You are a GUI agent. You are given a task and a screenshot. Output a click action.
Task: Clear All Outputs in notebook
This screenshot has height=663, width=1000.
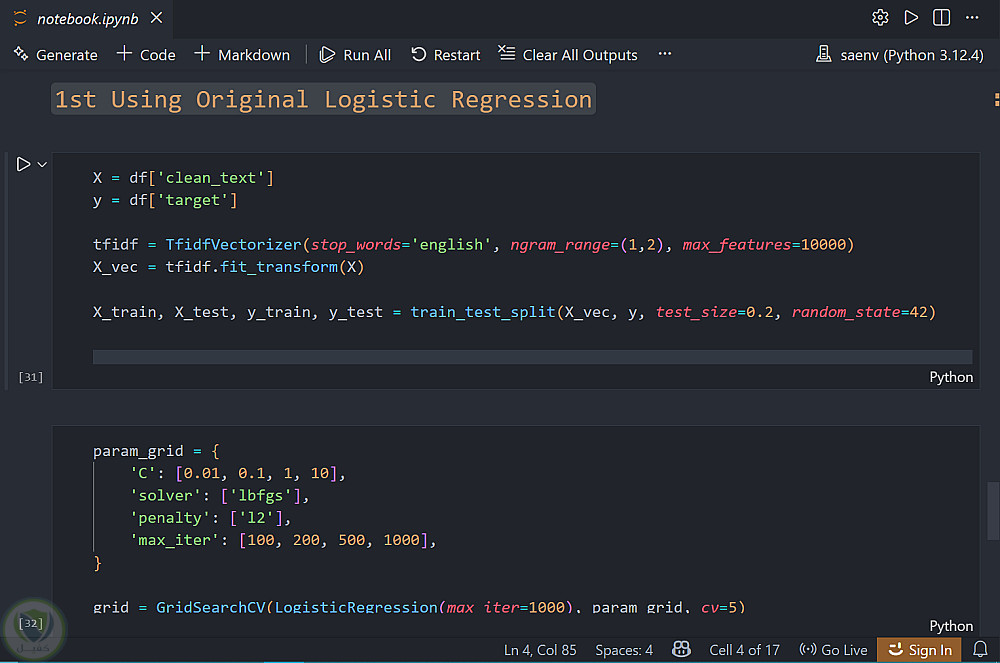pyautogui.click(x=568, y=55)
